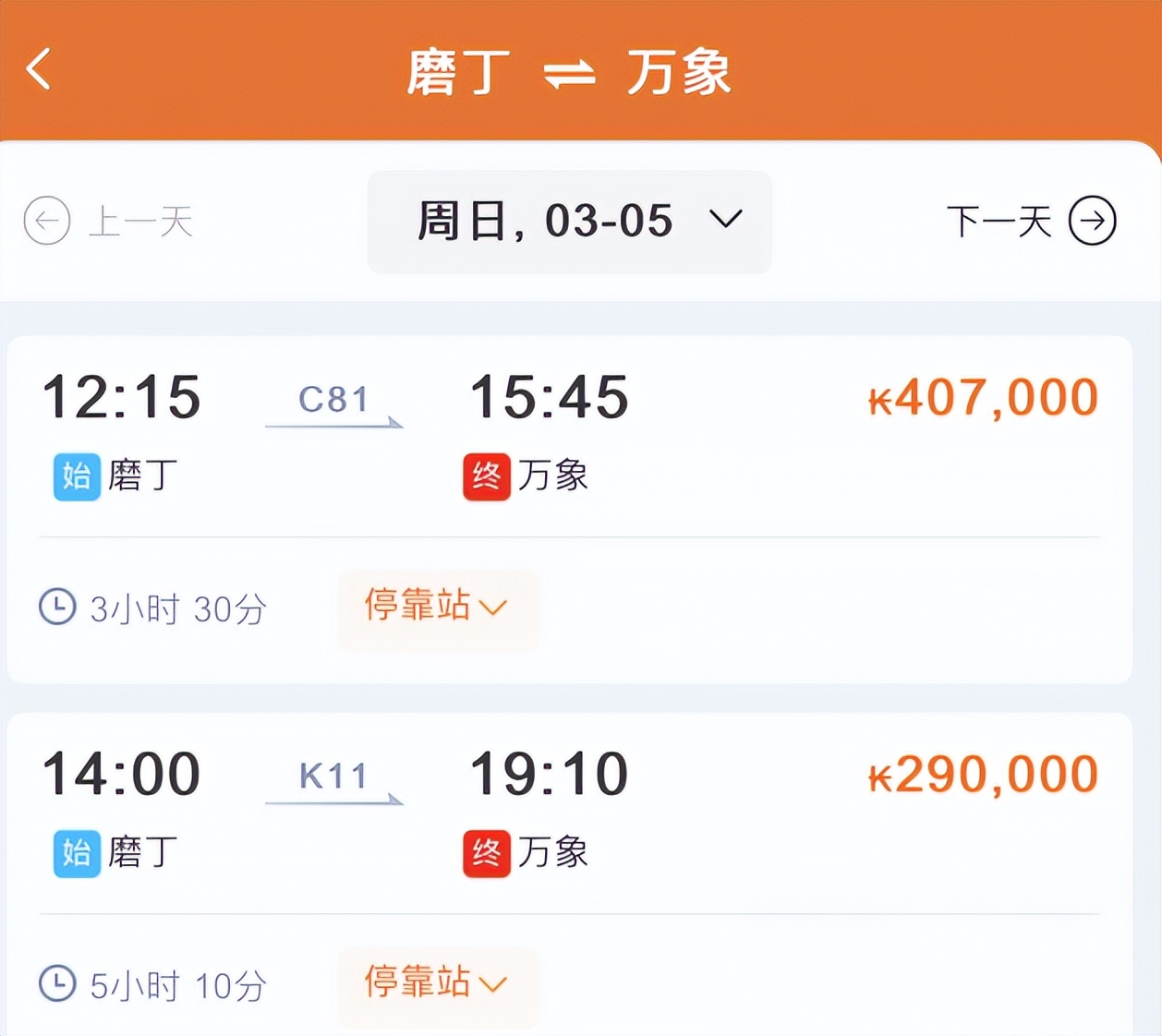1162x1036 pixels.
Task: Select the K407,000 fare for train C81
Action: tap(984, 396)
